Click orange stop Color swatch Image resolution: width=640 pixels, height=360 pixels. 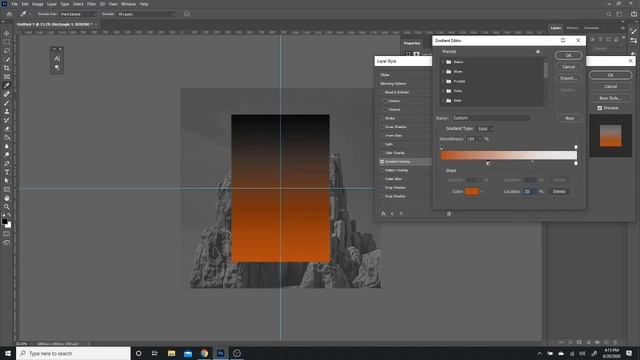472,191
